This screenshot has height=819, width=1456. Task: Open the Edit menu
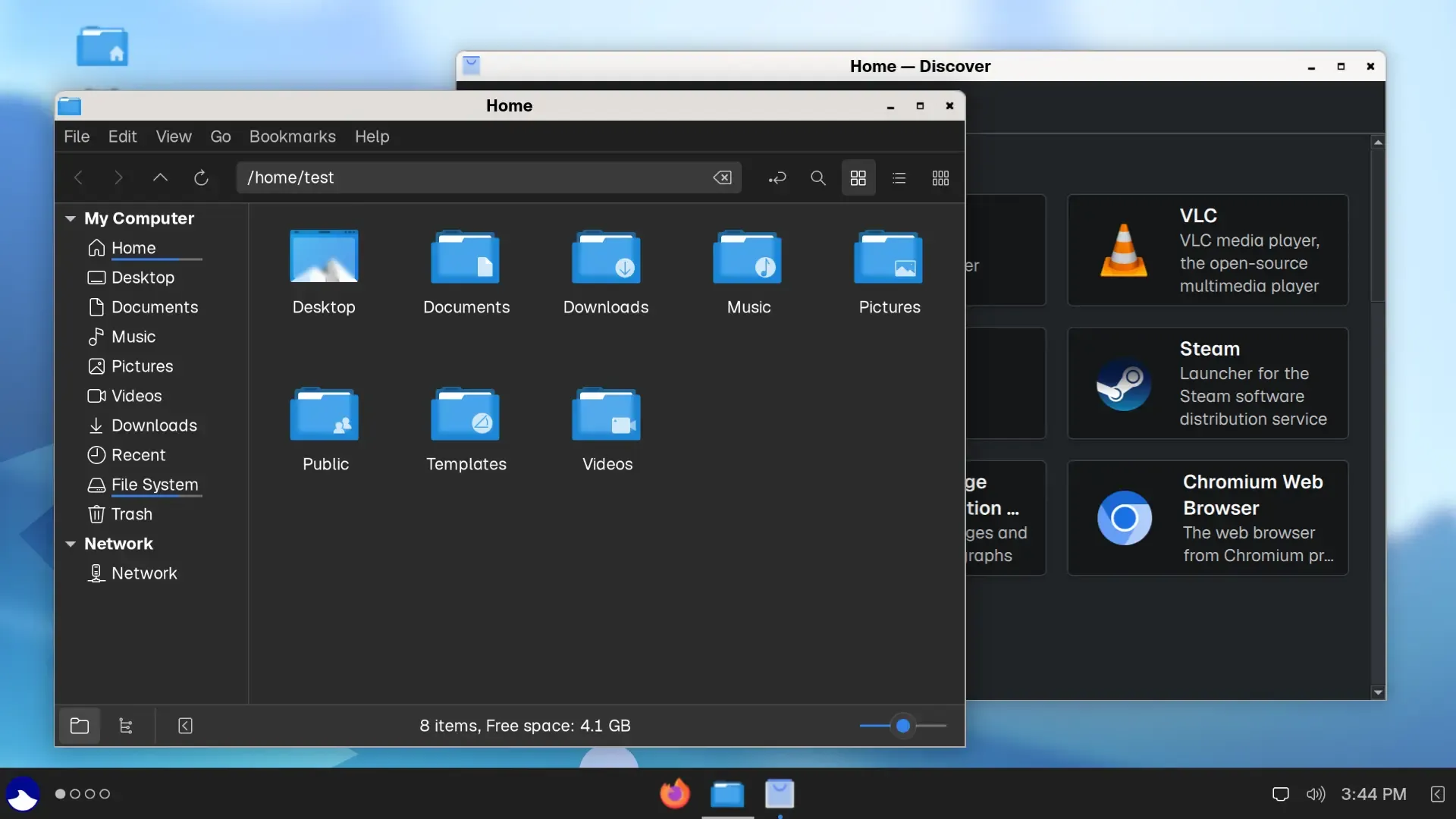122,136
